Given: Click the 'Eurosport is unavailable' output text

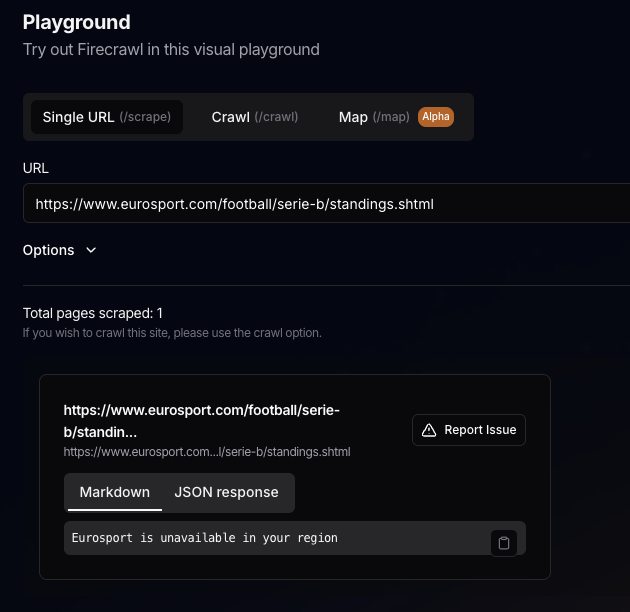Looking at the screenshot, I should point(205,538).
